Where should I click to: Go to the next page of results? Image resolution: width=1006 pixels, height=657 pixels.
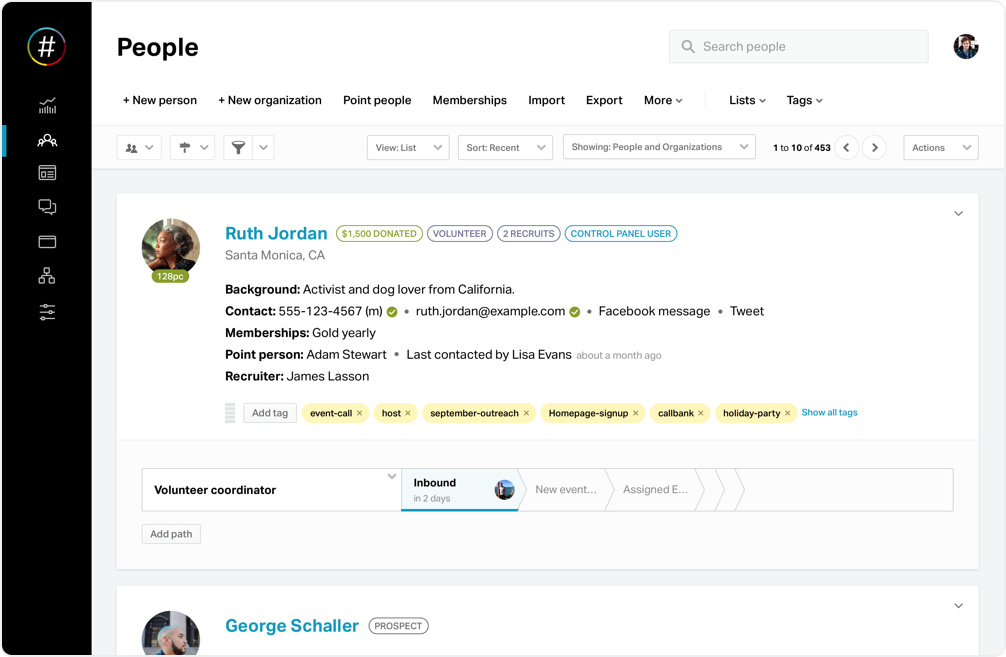[x=874, y=148]
